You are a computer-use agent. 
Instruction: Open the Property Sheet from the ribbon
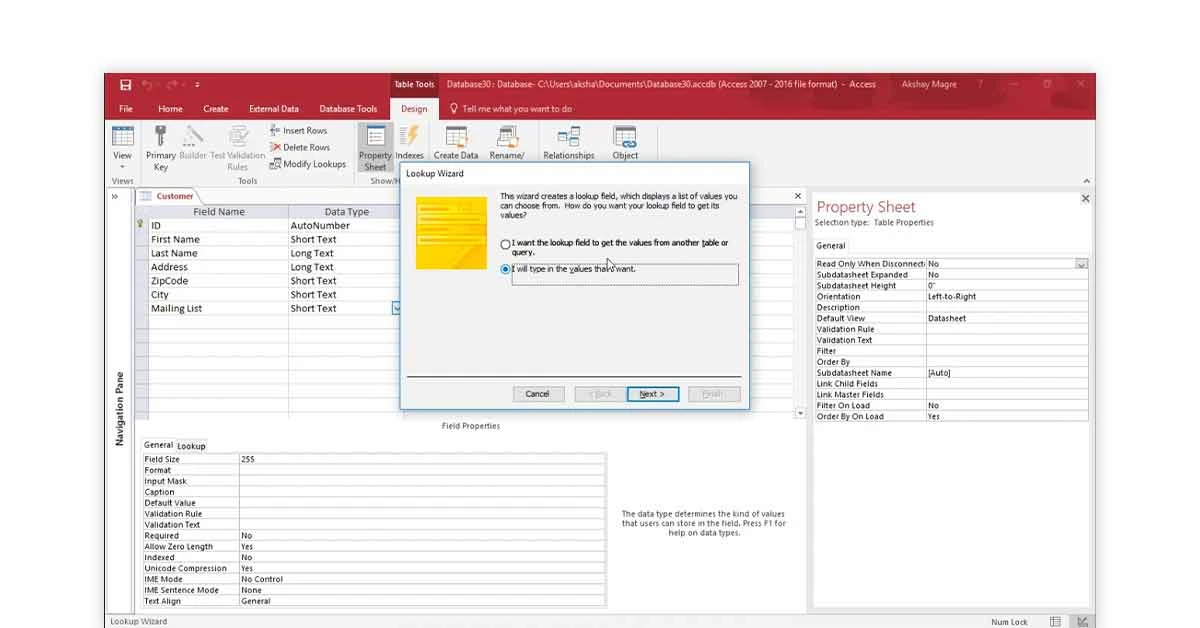375,145
